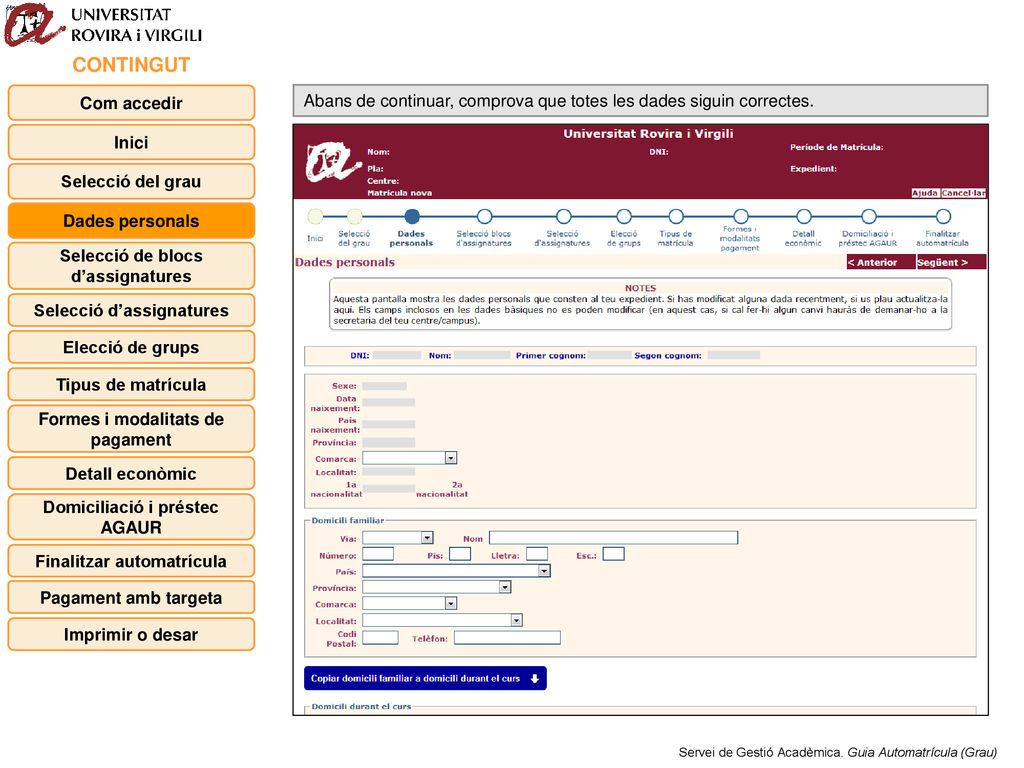Click the Cancel·lar link in the header
Image resolution: width=1024 pixels, height=768 pixels.
(x=963, y=193)
